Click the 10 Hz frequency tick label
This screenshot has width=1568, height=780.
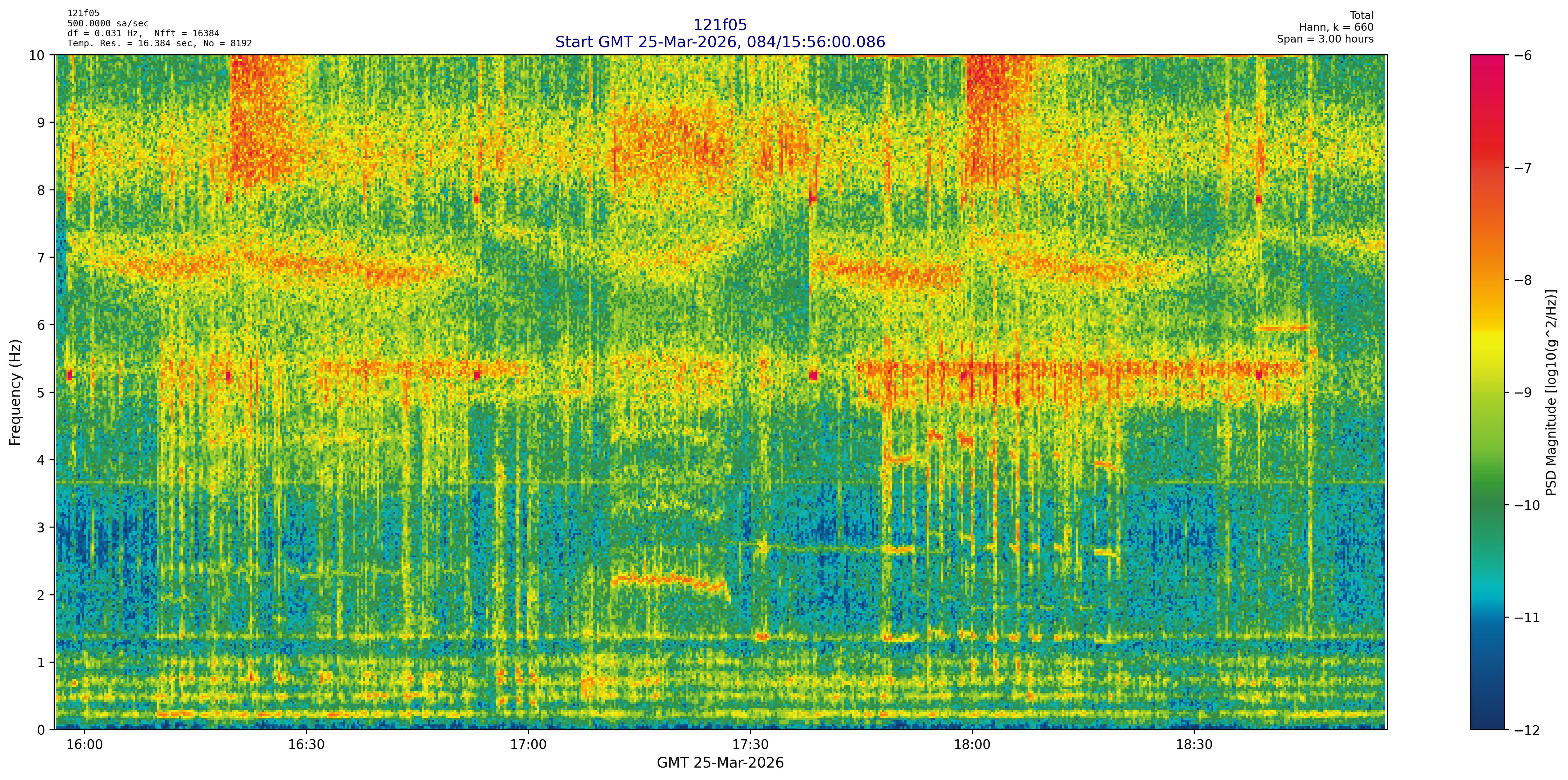click(x=37, y=55)
